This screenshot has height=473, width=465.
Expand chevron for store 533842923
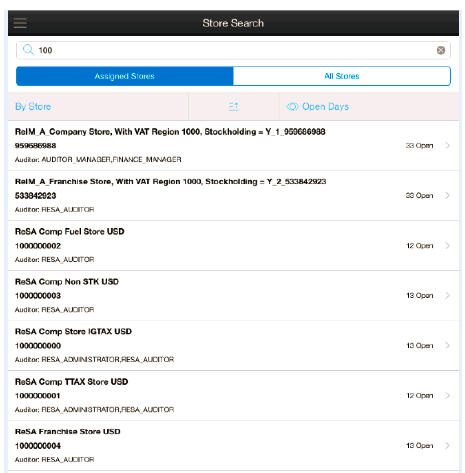tap(448, 195)
